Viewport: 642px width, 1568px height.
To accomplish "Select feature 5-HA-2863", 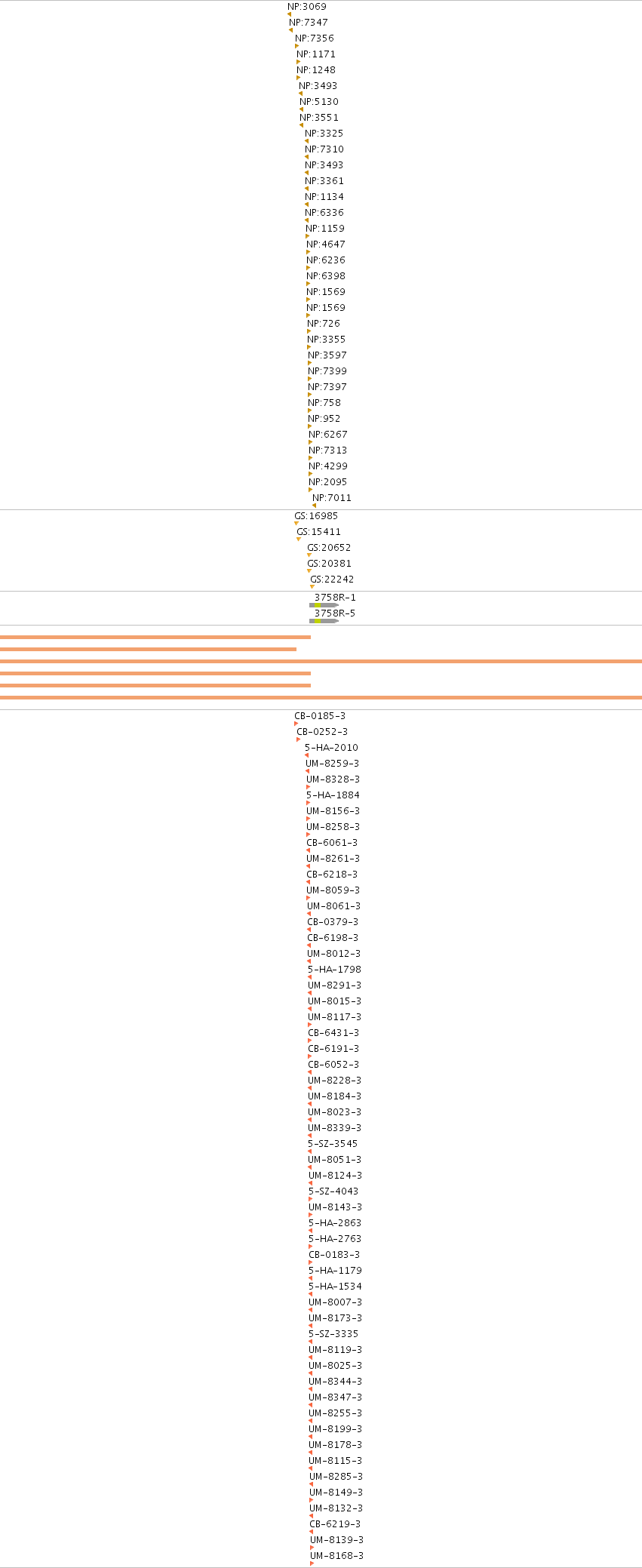I will point(335,1223).
